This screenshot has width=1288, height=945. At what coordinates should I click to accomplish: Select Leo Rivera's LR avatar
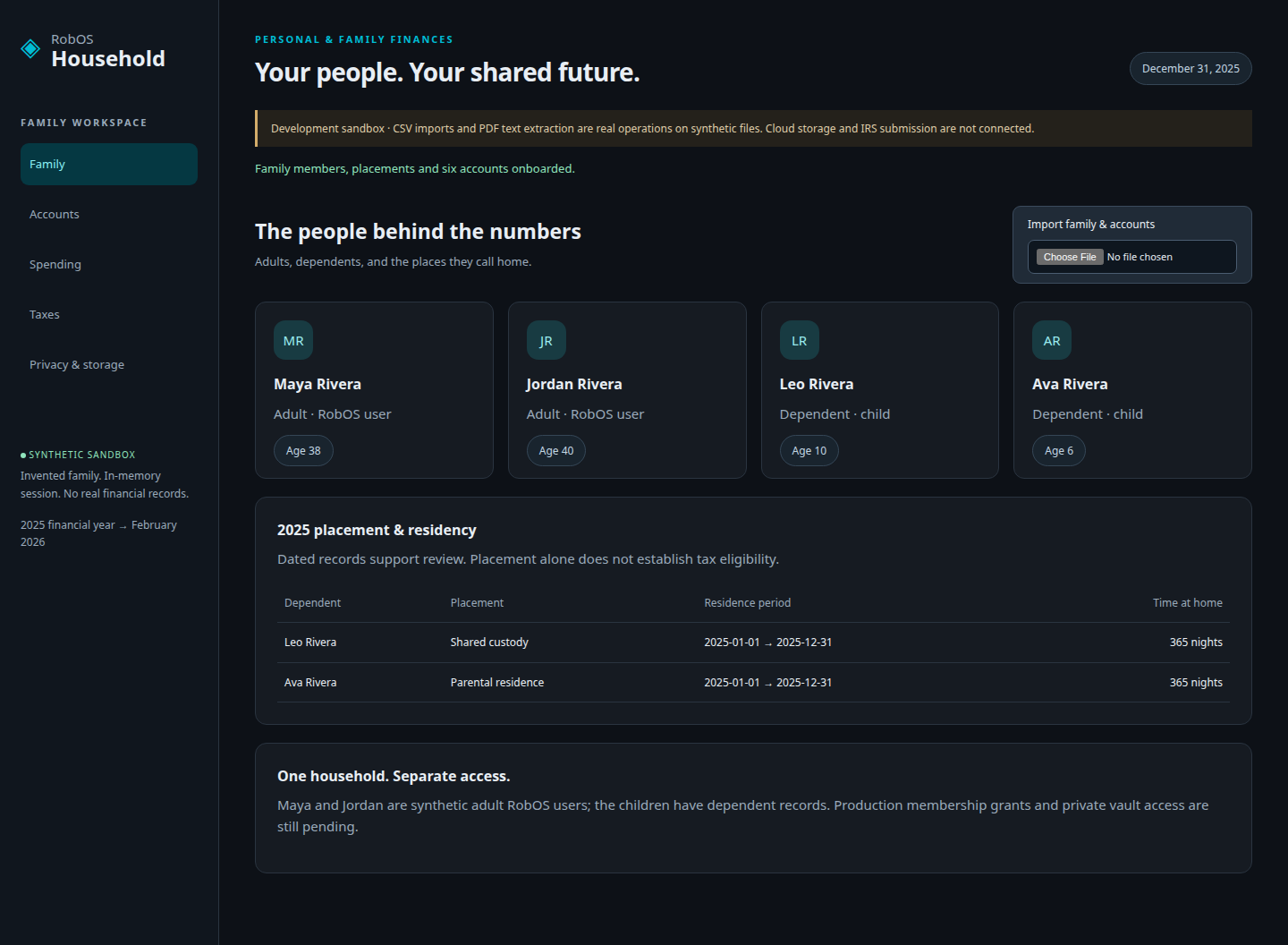coord(800,340)
